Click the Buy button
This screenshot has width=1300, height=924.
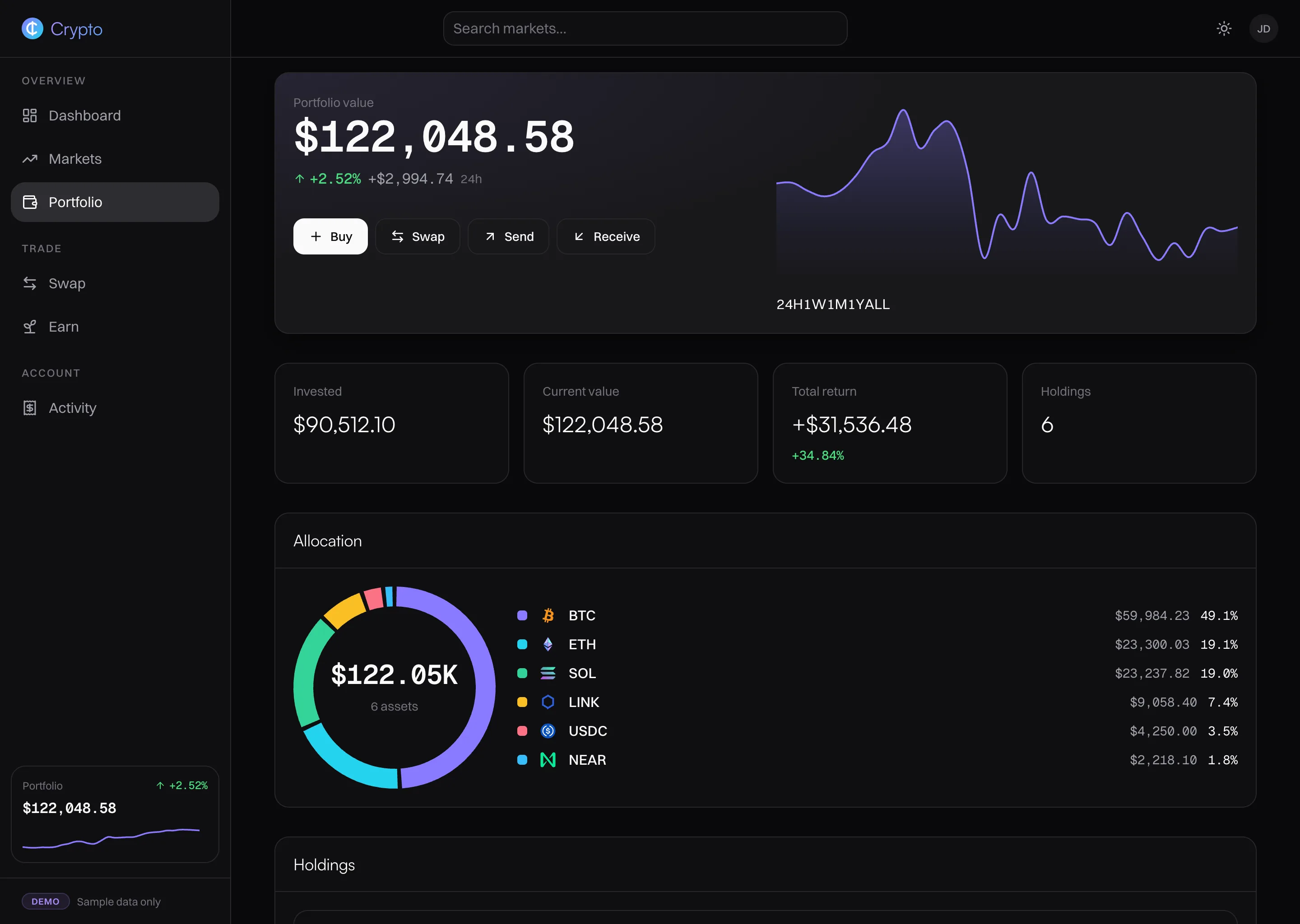(x=330, y=236)
